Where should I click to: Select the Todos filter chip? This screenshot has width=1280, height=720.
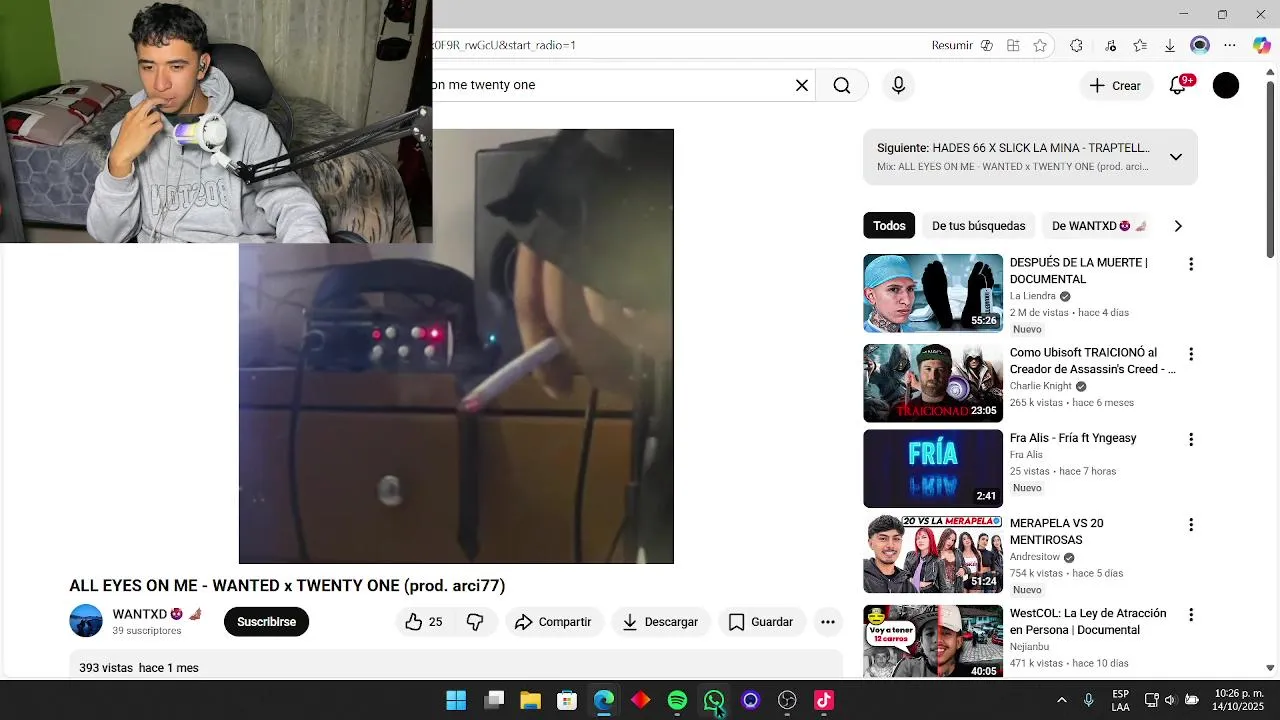click(889, 226)
